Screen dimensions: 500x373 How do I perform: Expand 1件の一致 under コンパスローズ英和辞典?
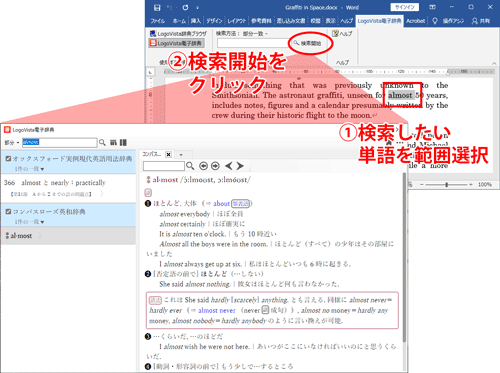point(30,222)
